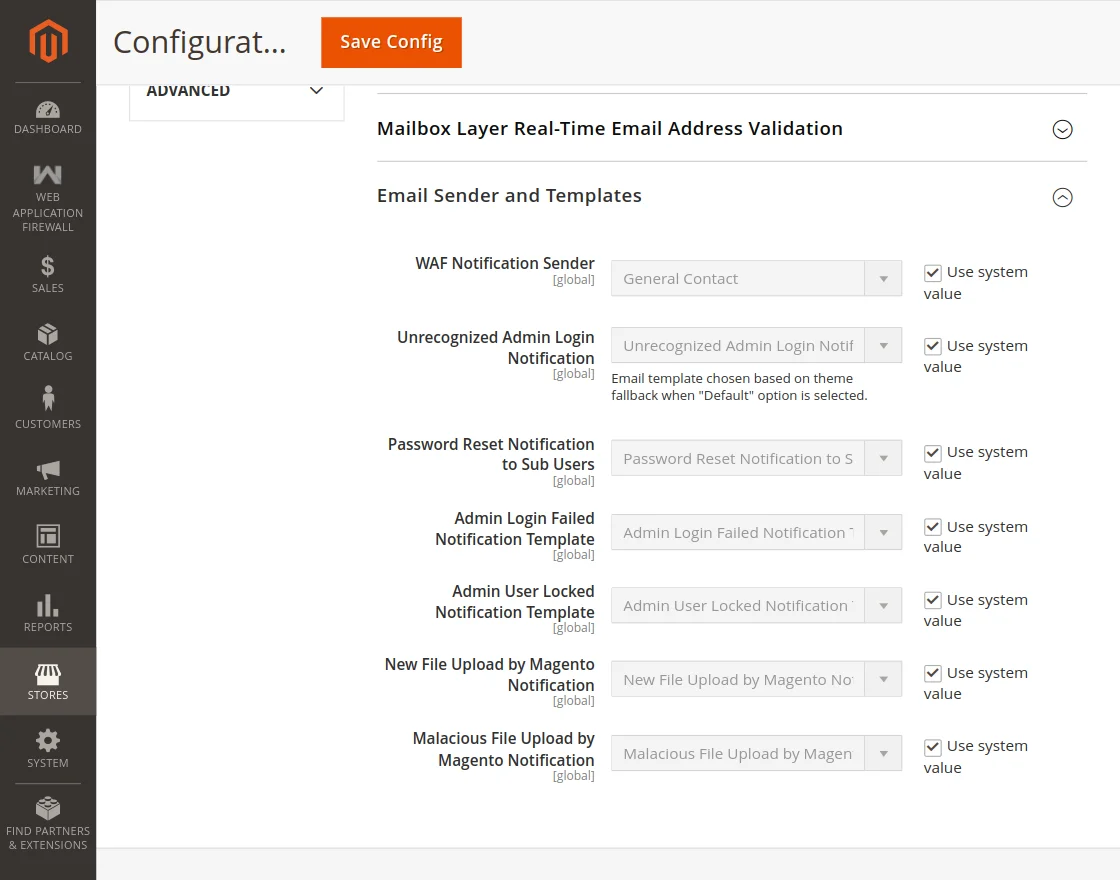The image size is (1120, 880).
Task: Click the Magento logo icon
Action: [48, 41]
